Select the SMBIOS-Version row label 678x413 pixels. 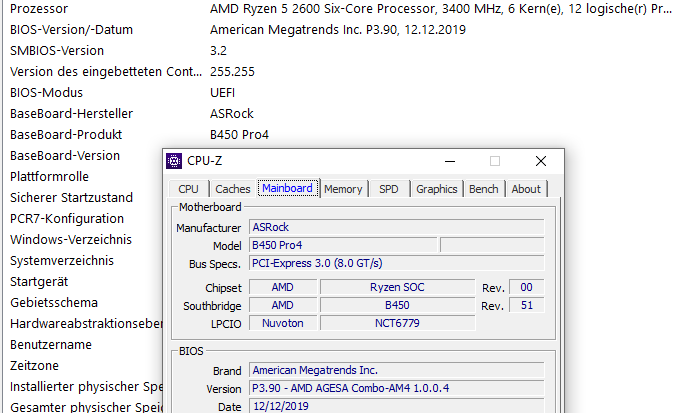pyautogui.click(x=57, y=51)
